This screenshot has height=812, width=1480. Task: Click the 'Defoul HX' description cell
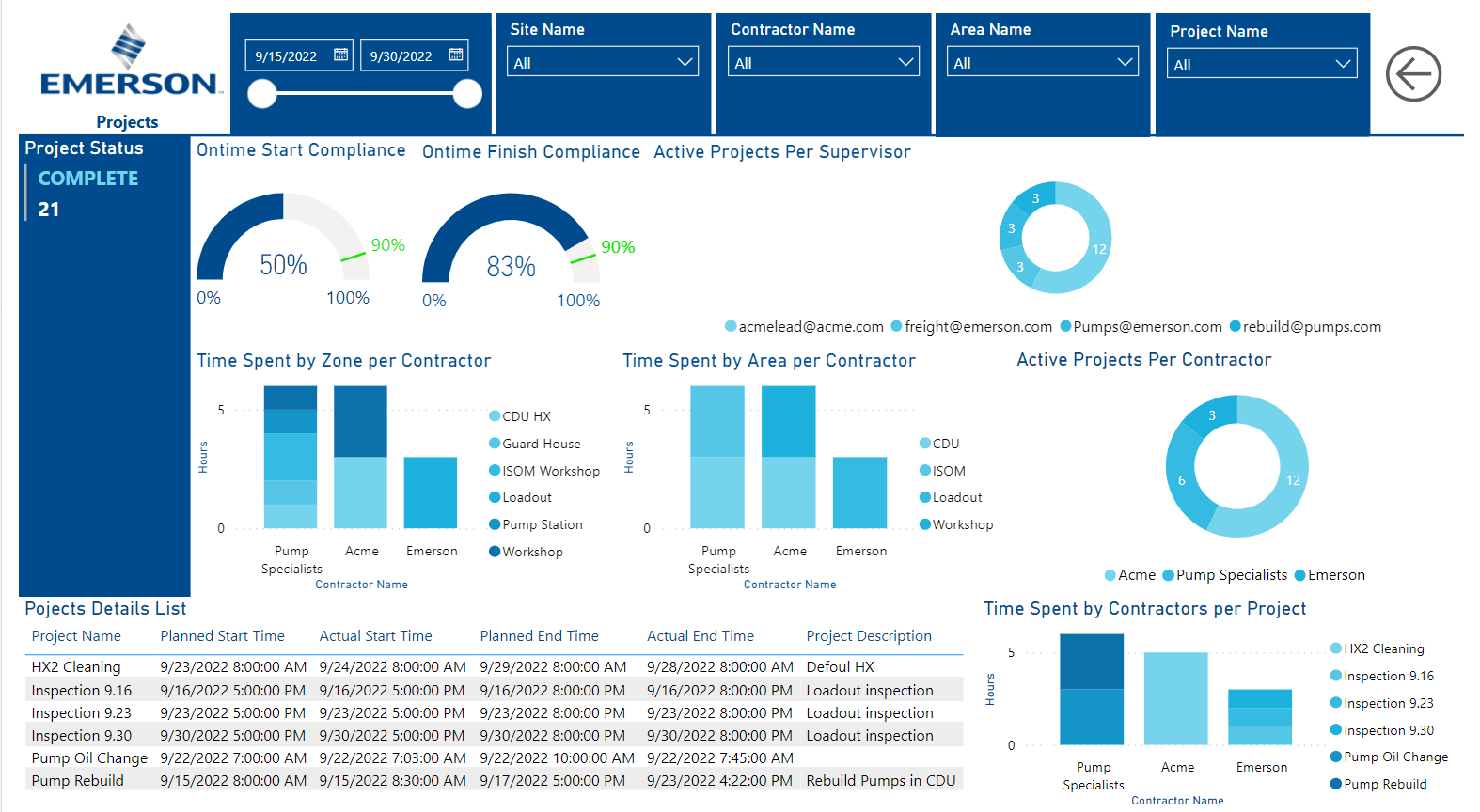click(840, 667)
